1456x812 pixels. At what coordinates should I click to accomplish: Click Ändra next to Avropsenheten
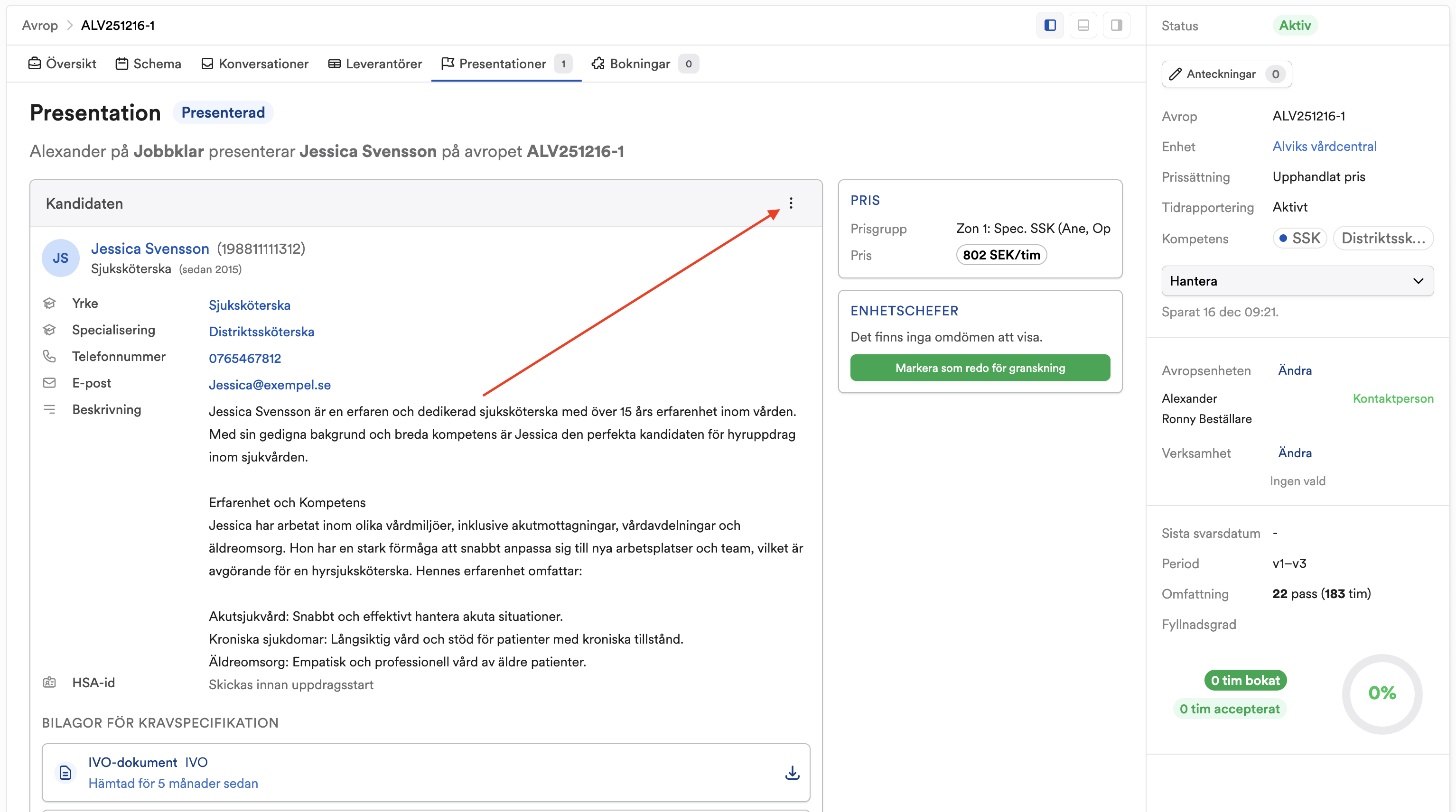pyautogui.click(x=1295, y=370)
